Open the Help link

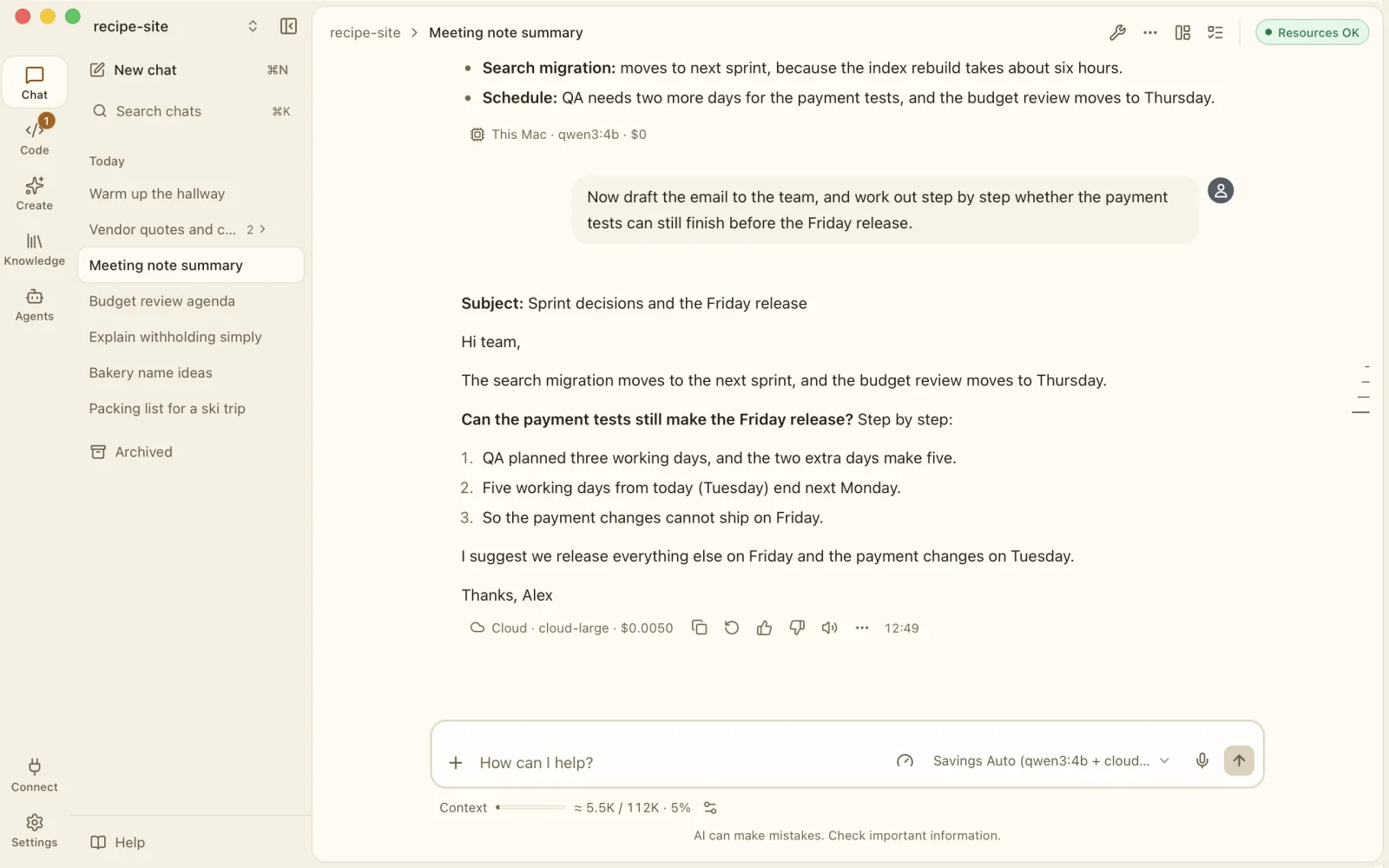118,842
